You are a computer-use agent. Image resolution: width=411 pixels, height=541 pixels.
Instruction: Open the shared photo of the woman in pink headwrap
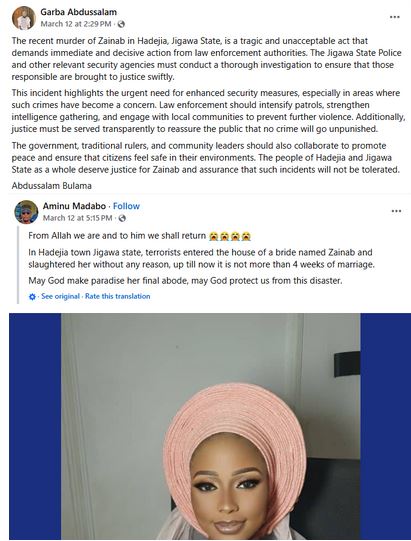[x=210, y=426]
